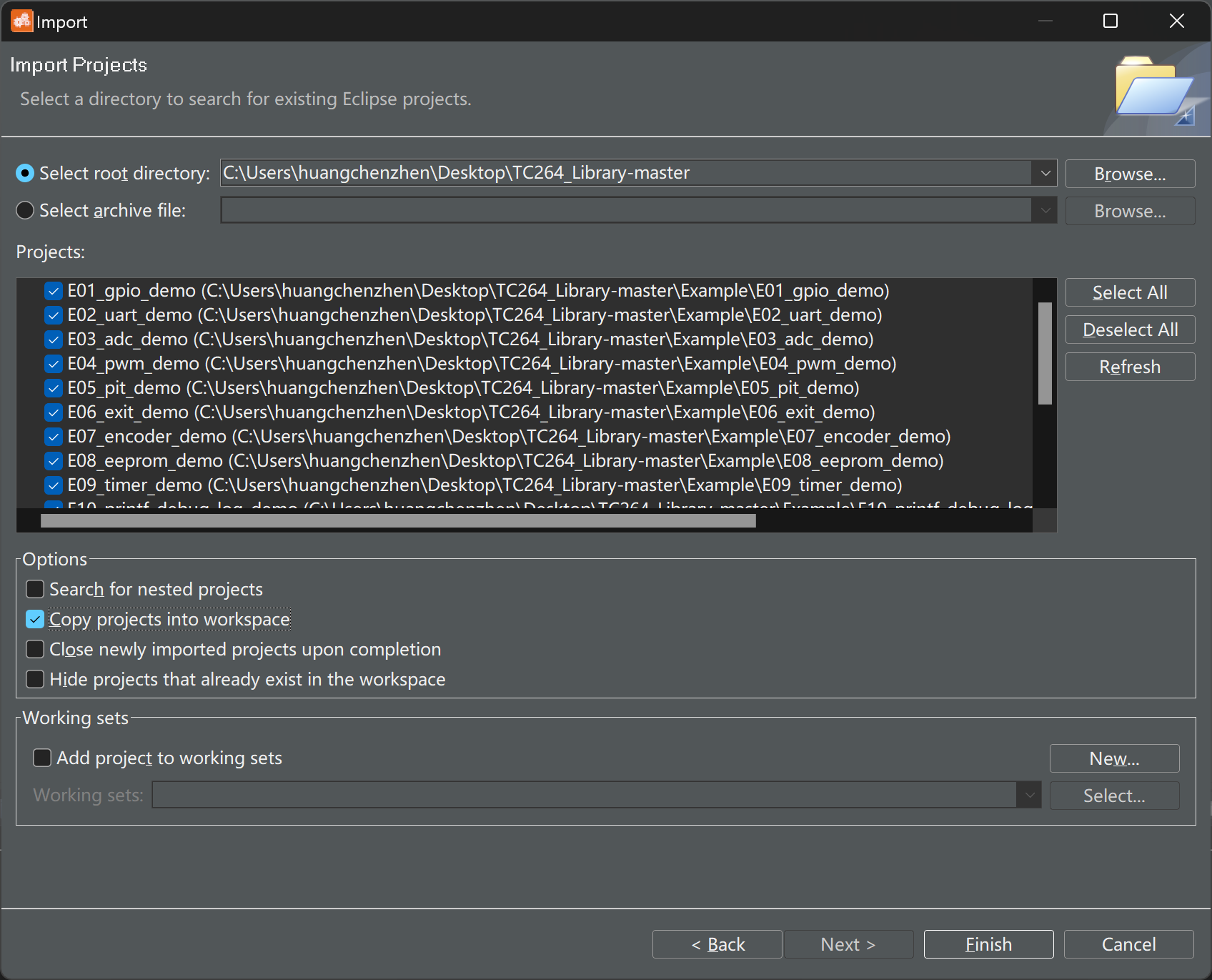Click Browse next to archive file
This screenshot has height=980, width=1212.
click(x=1130, y=211)
